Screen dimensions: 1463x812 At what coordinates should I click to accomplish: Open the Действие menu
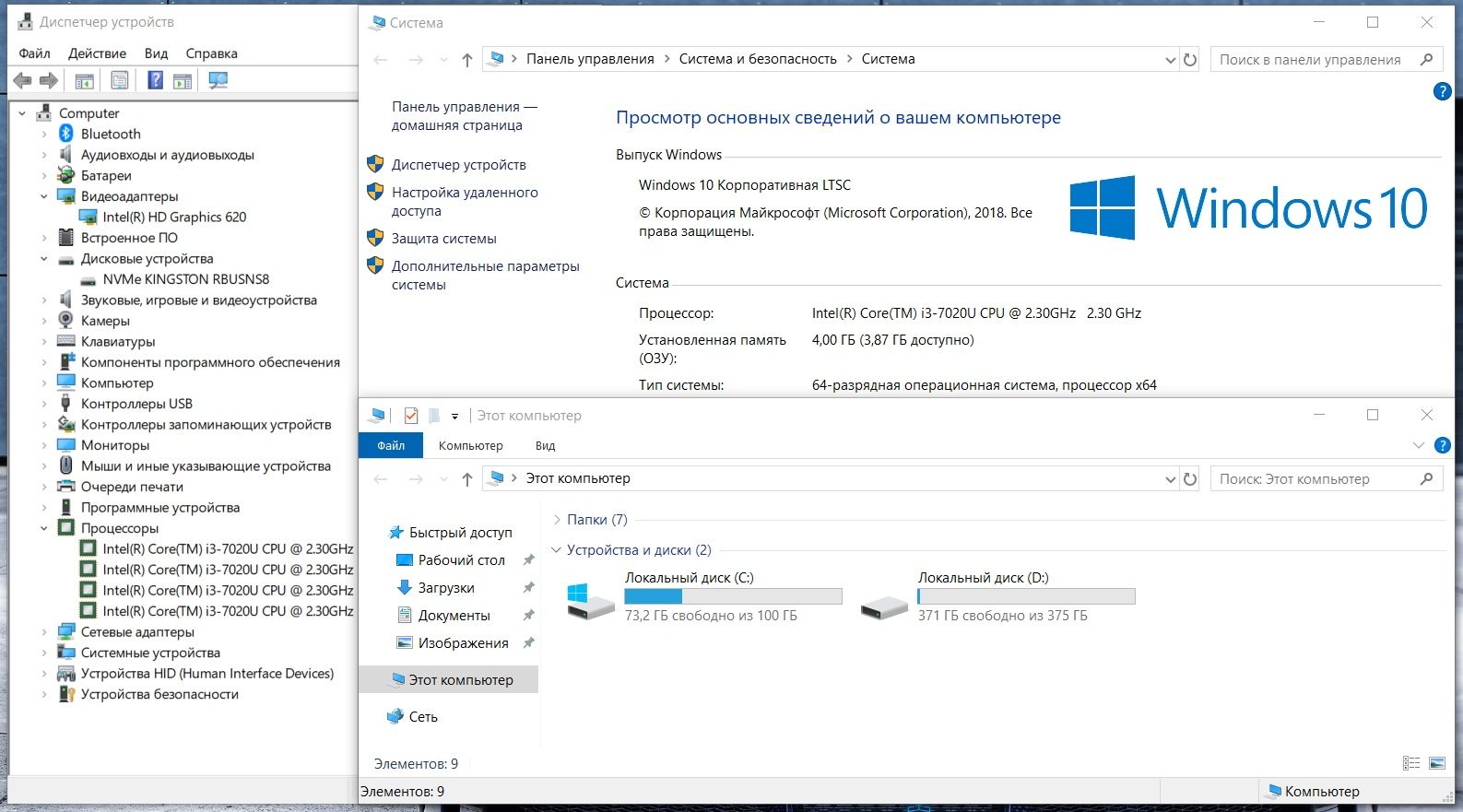(97, 53)
